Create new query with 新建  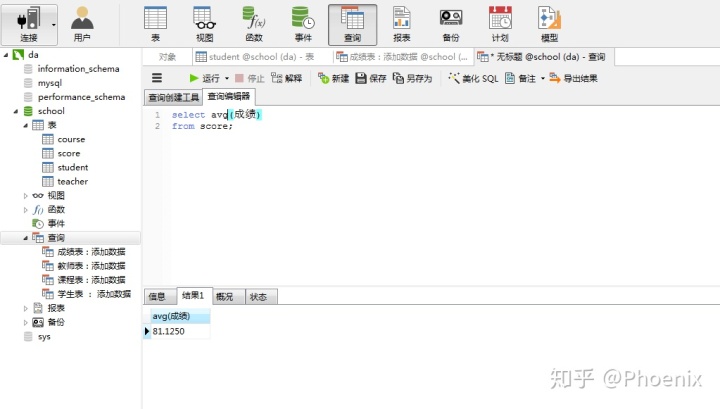tap(333, 78)
